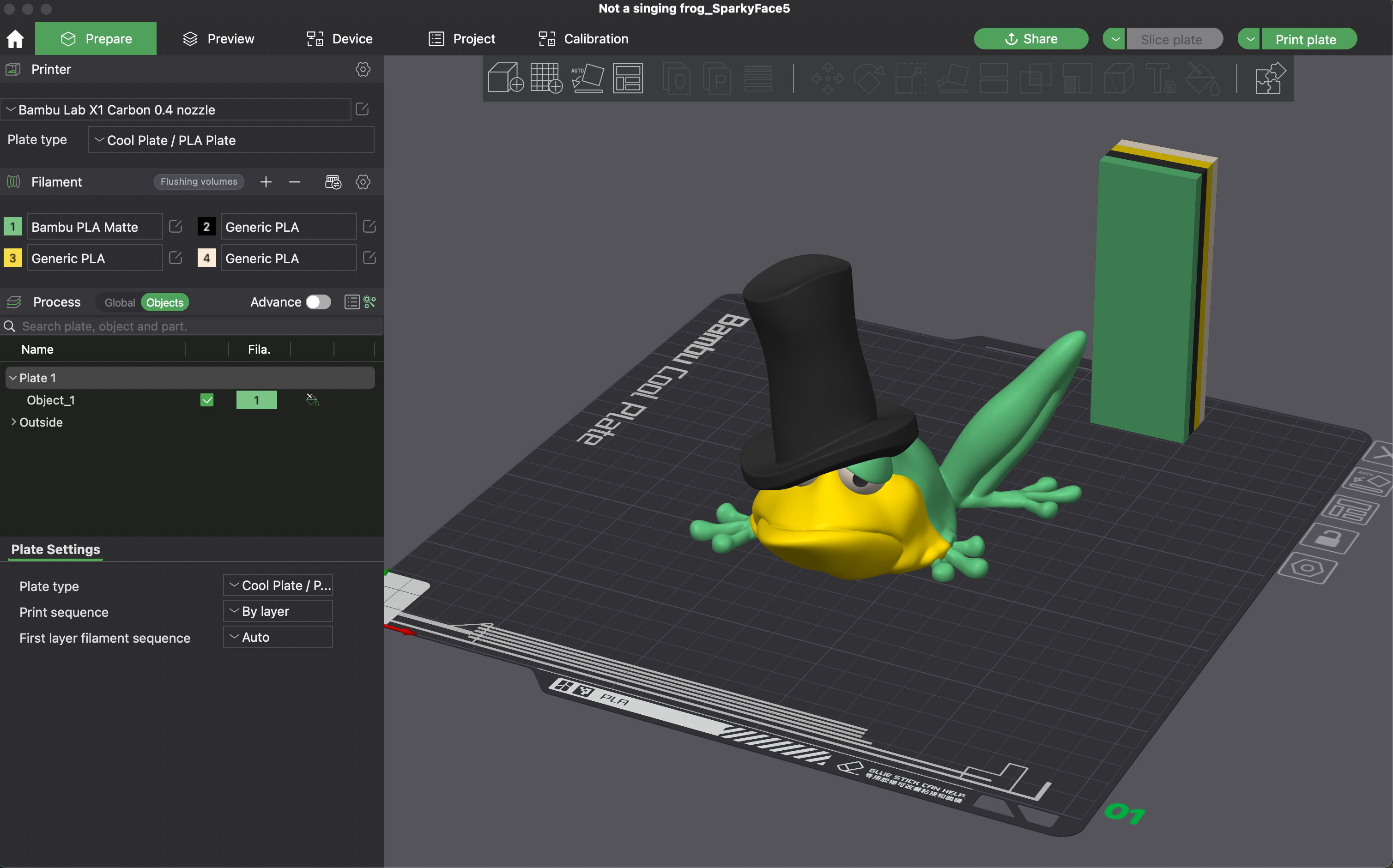Screen dimensions: 1393x868
Task: Edit the Bambu Lab X1 Carbon printer preset
Action: [x=362, y=109]
